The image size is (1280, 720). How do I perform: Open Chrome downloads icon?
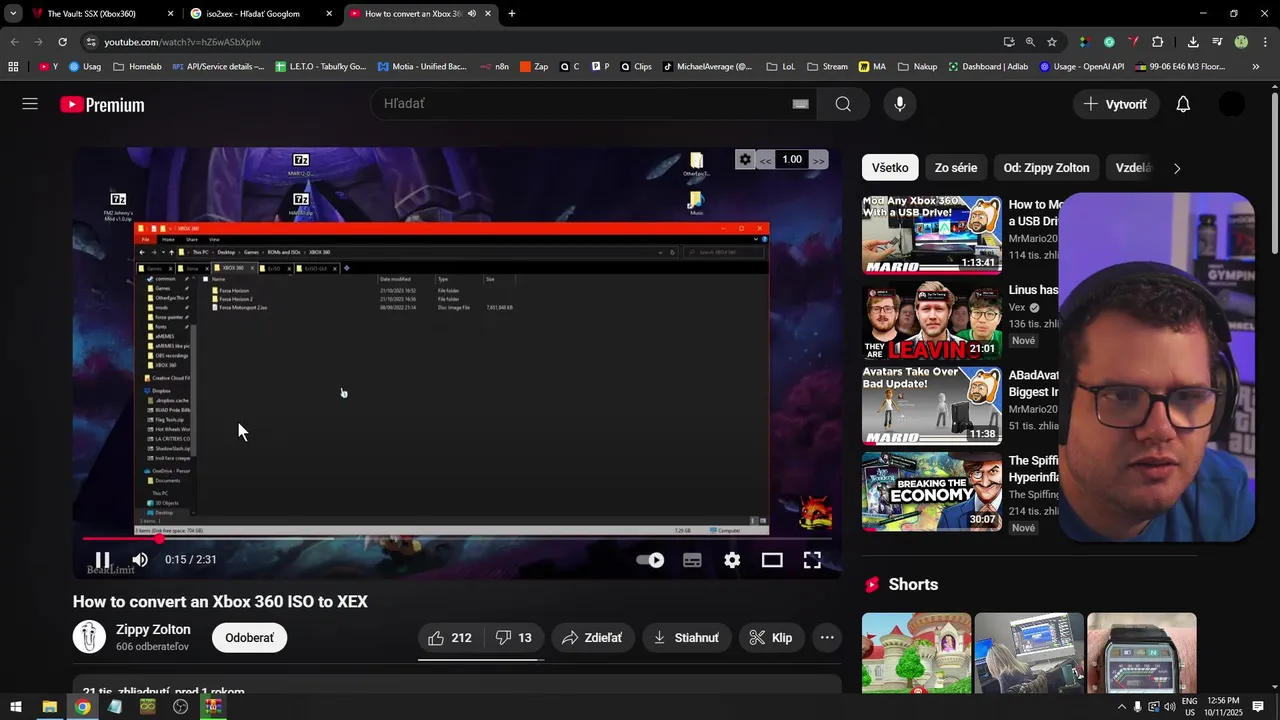(1193, 42)
